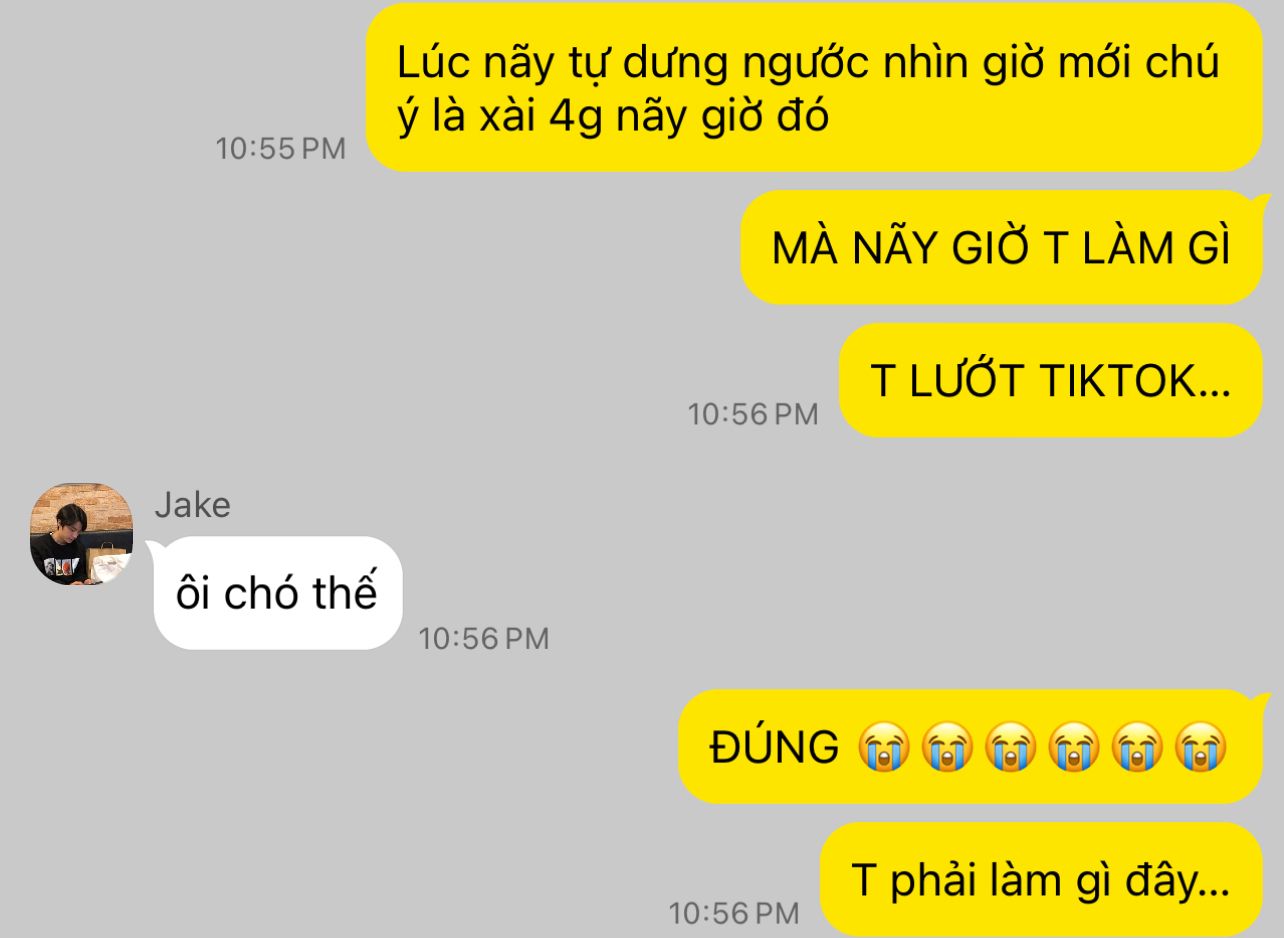Tap the sender name Jake
1284x938 pixels.
click(192, 505)
